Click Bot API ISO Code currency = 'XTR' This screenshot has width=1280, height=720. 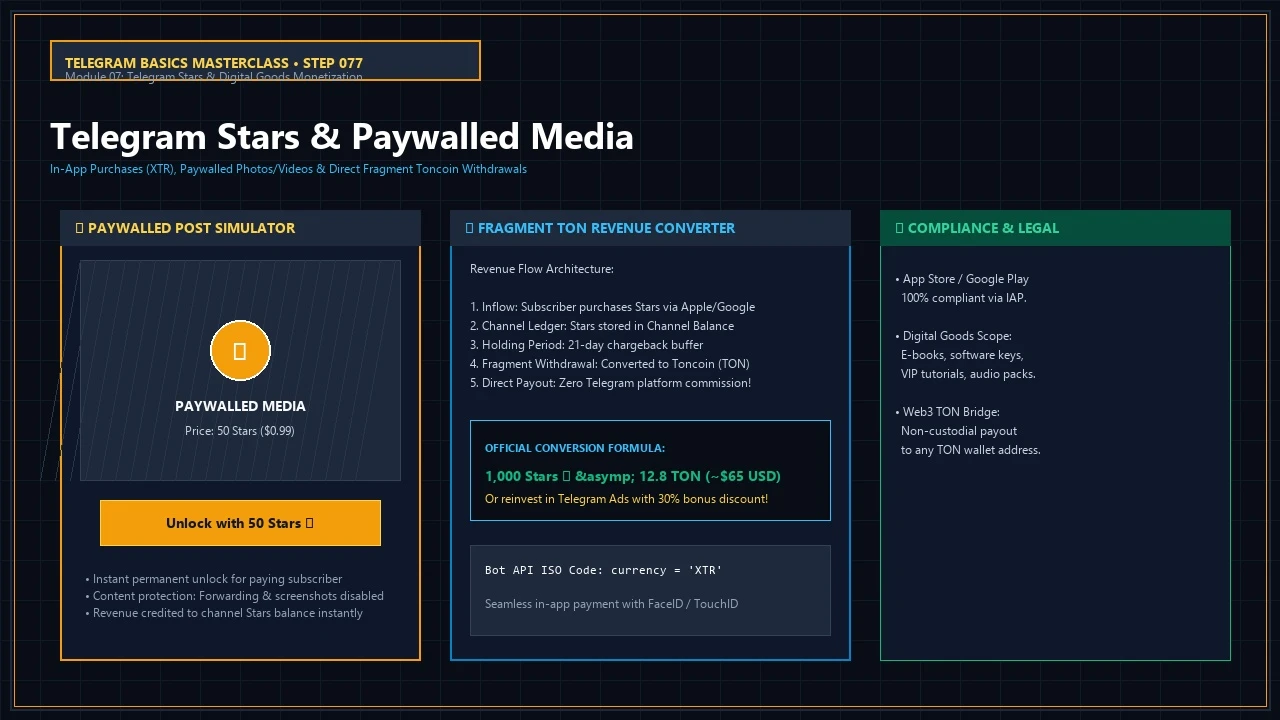pos(603,570)
